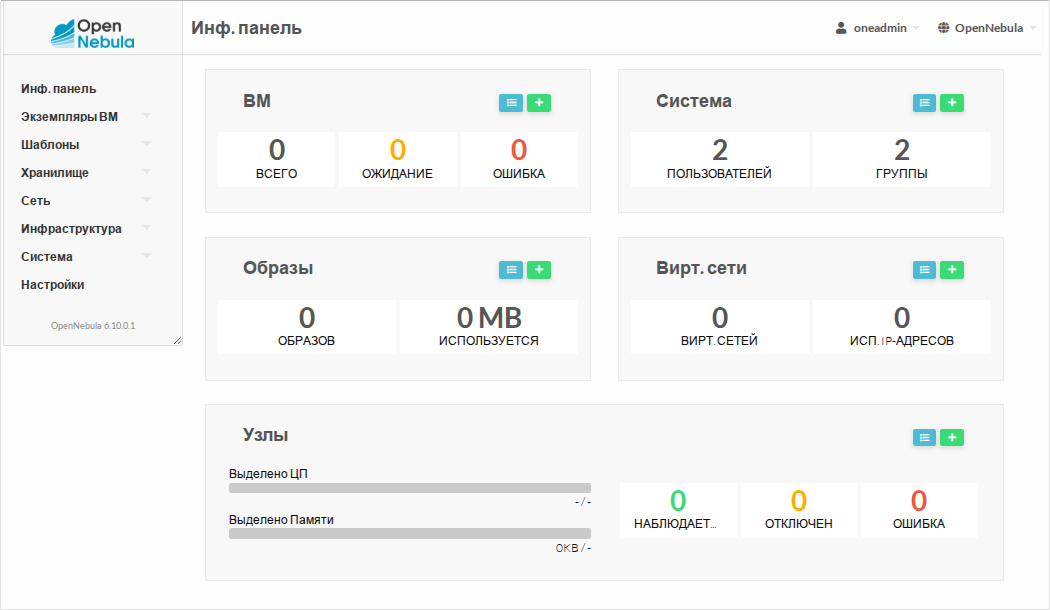
Task: Expand Экземпляры ВМ sidebar menu
Action: tap(85, 117)
